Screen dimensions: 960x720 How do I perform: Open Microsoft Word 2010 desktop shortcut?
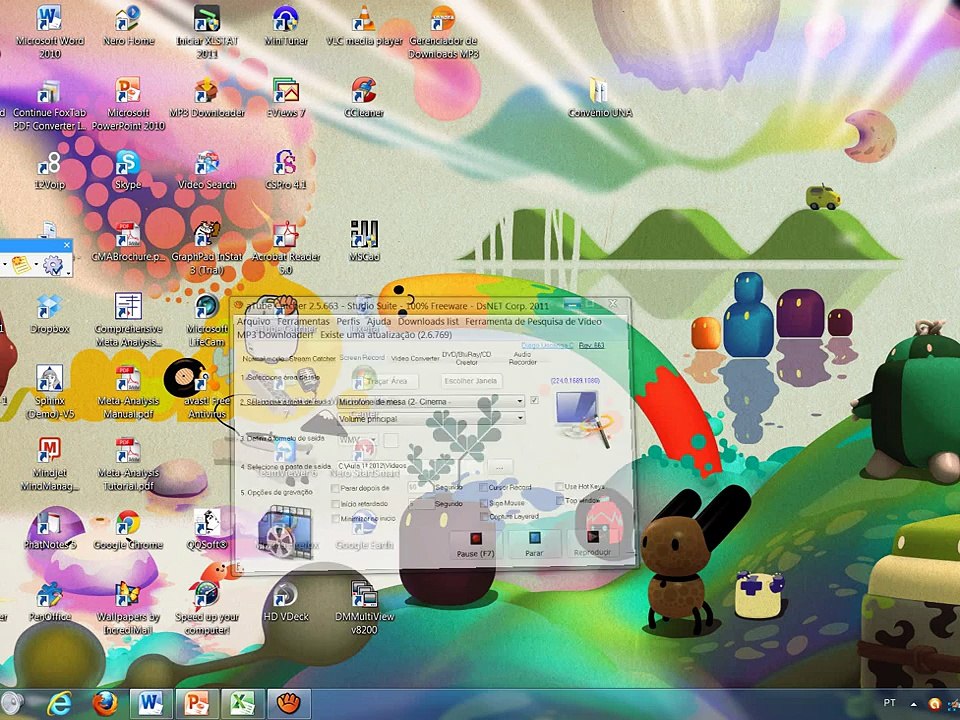(50, 32)
